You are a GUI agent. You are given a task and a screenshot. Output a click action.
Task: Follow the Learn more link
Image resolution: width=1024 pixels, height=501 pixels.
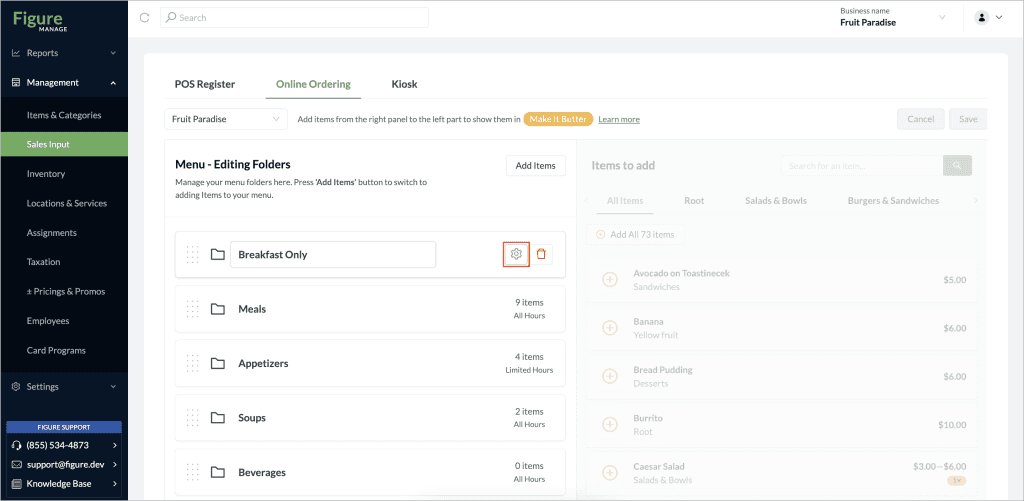tap(619, 120)
